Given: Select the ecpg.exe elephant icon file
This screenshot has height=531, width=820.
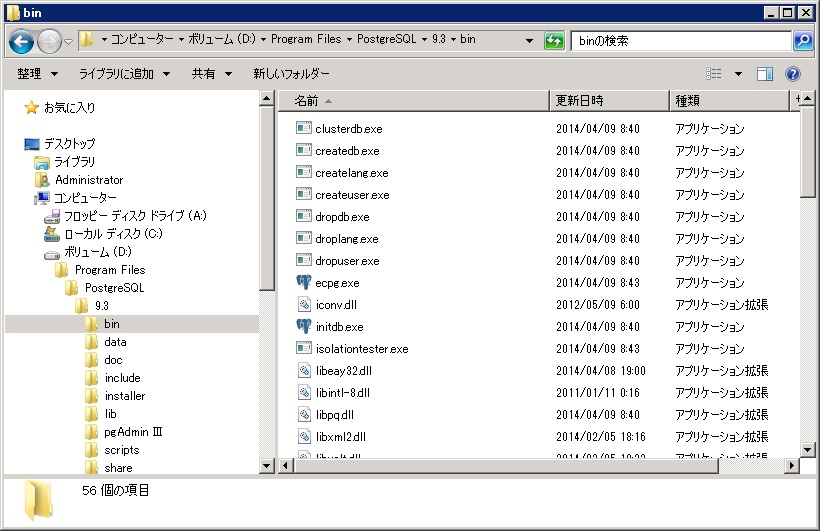Looking at the screenshot, I should click(x=336, y=283).
